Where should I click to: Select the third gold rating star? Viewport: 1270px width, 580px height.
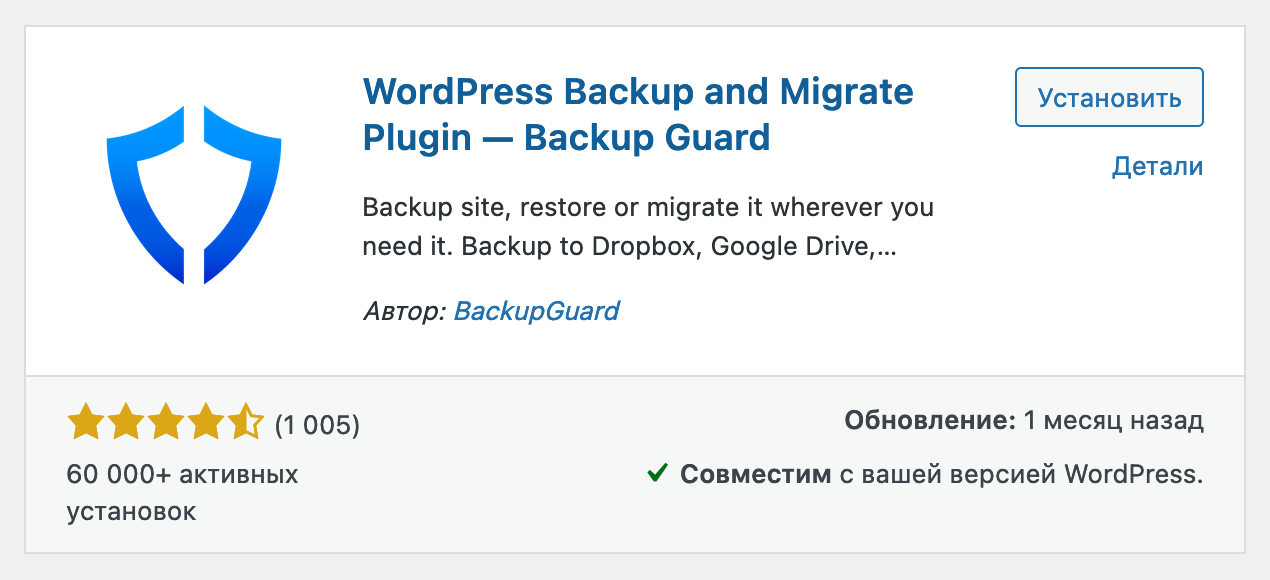[166, 424]
